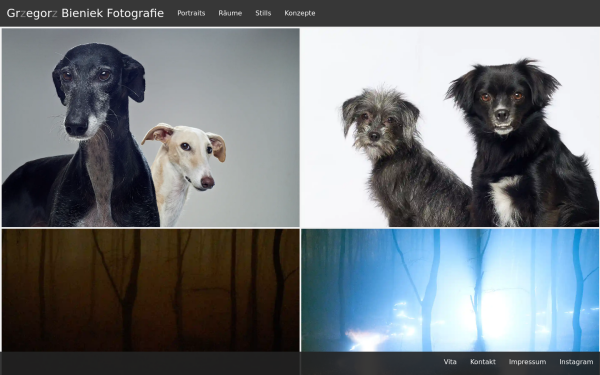This screenshot has height=375, width=600.
Task: Click the Kontakt link
Action: point(483,362)
